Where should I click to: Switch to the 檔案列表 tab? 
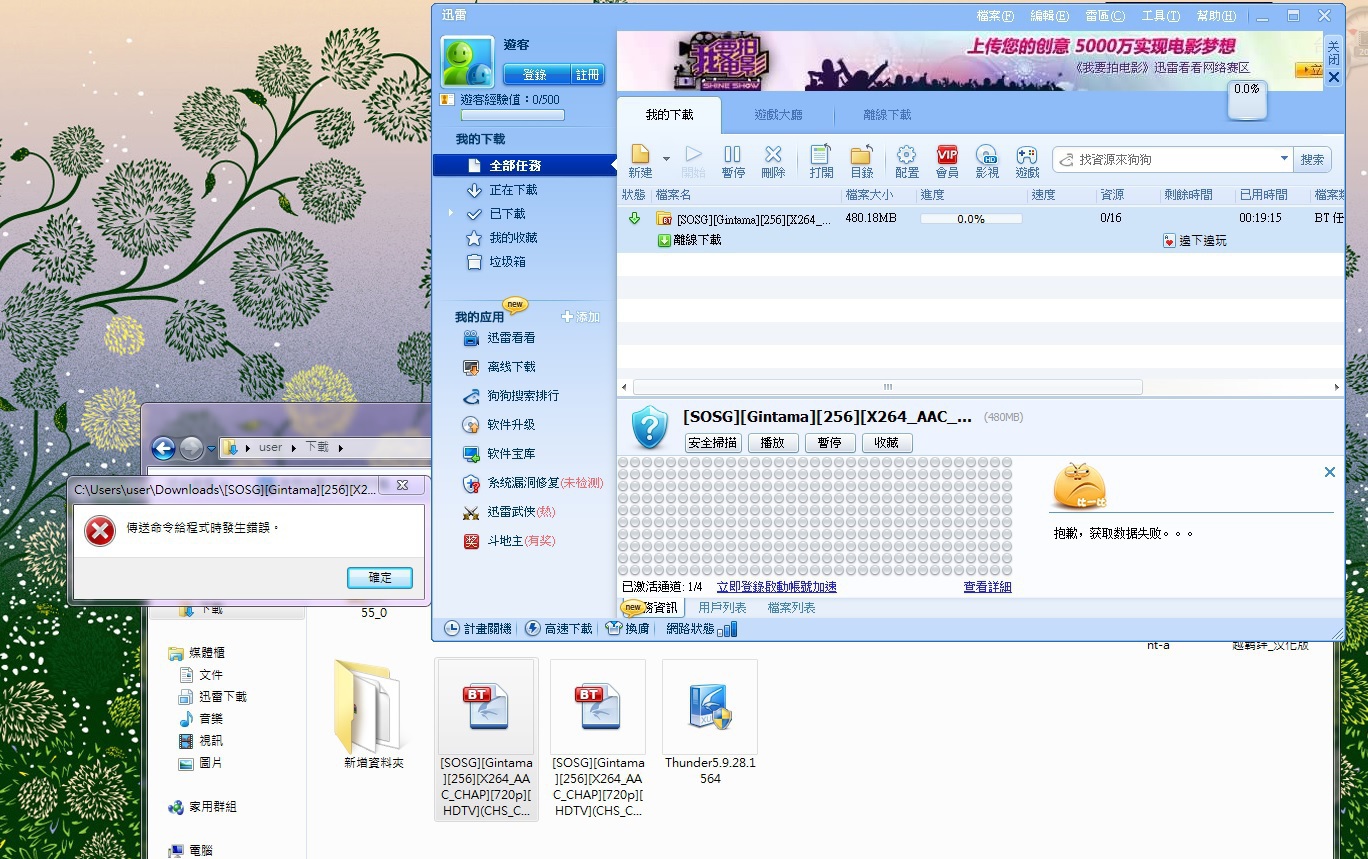[x=791, y=608]
